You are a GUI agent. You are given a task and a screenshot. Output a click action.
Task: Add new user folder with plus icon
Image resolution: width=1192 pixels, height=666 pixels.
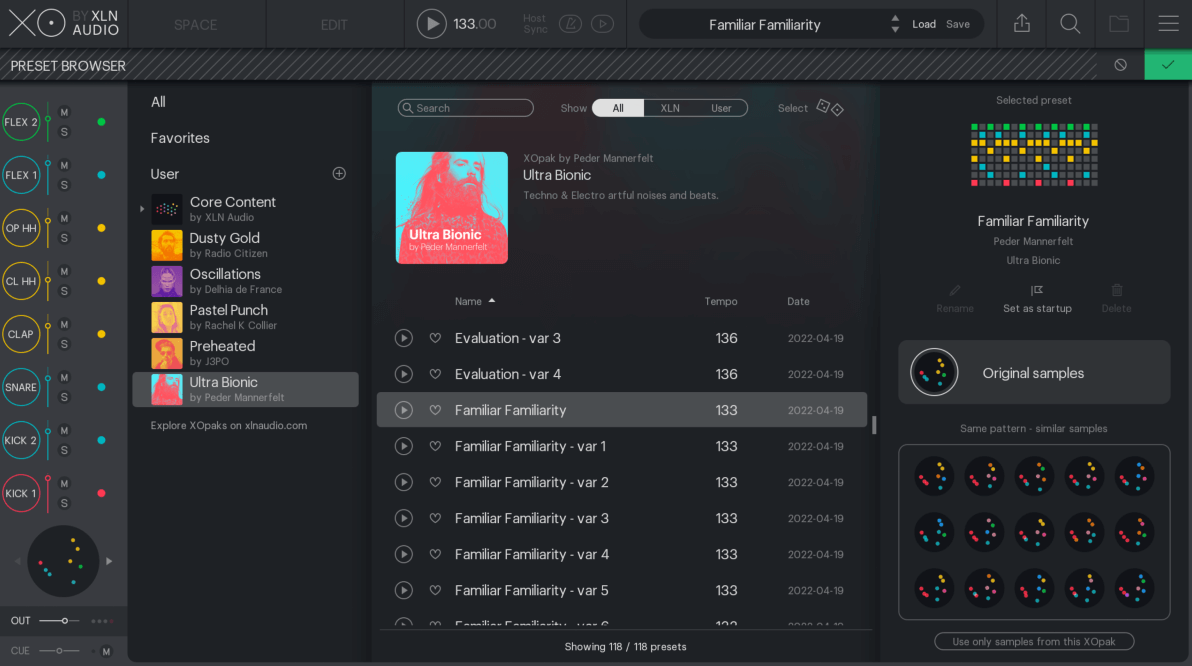[x=339, y=174]
